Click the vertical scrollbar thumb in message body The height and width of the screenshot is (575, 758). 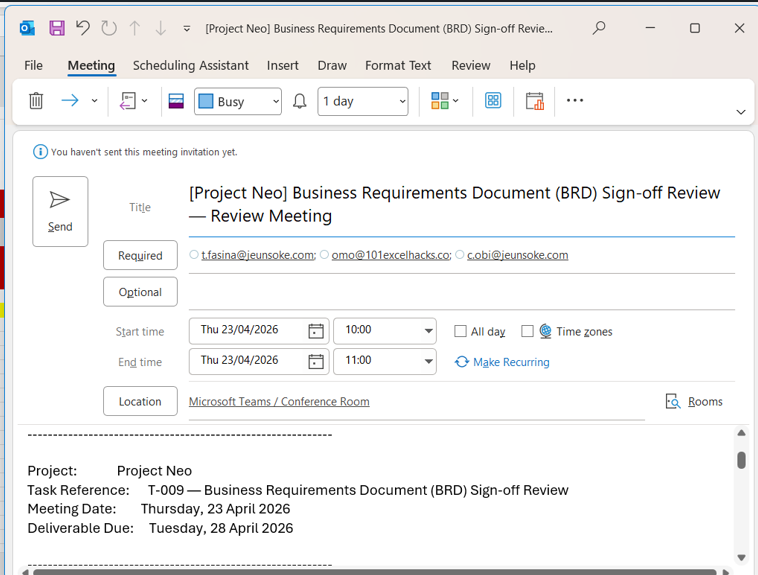pos(741,460)
